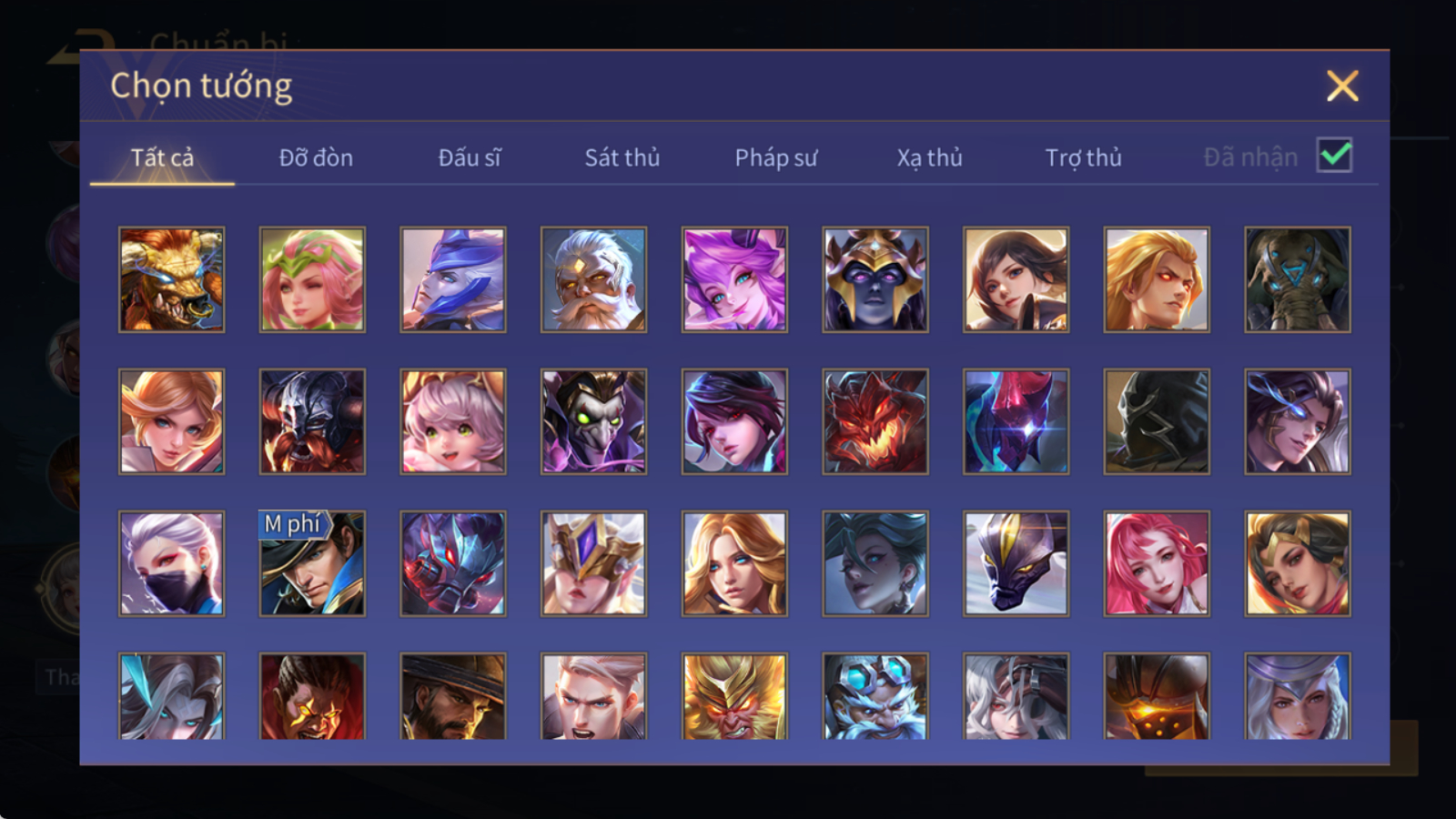The width and height of the screenshot is (1456, 819).
Task: Select the golden bull hero portrait
Action: [171, 279]
